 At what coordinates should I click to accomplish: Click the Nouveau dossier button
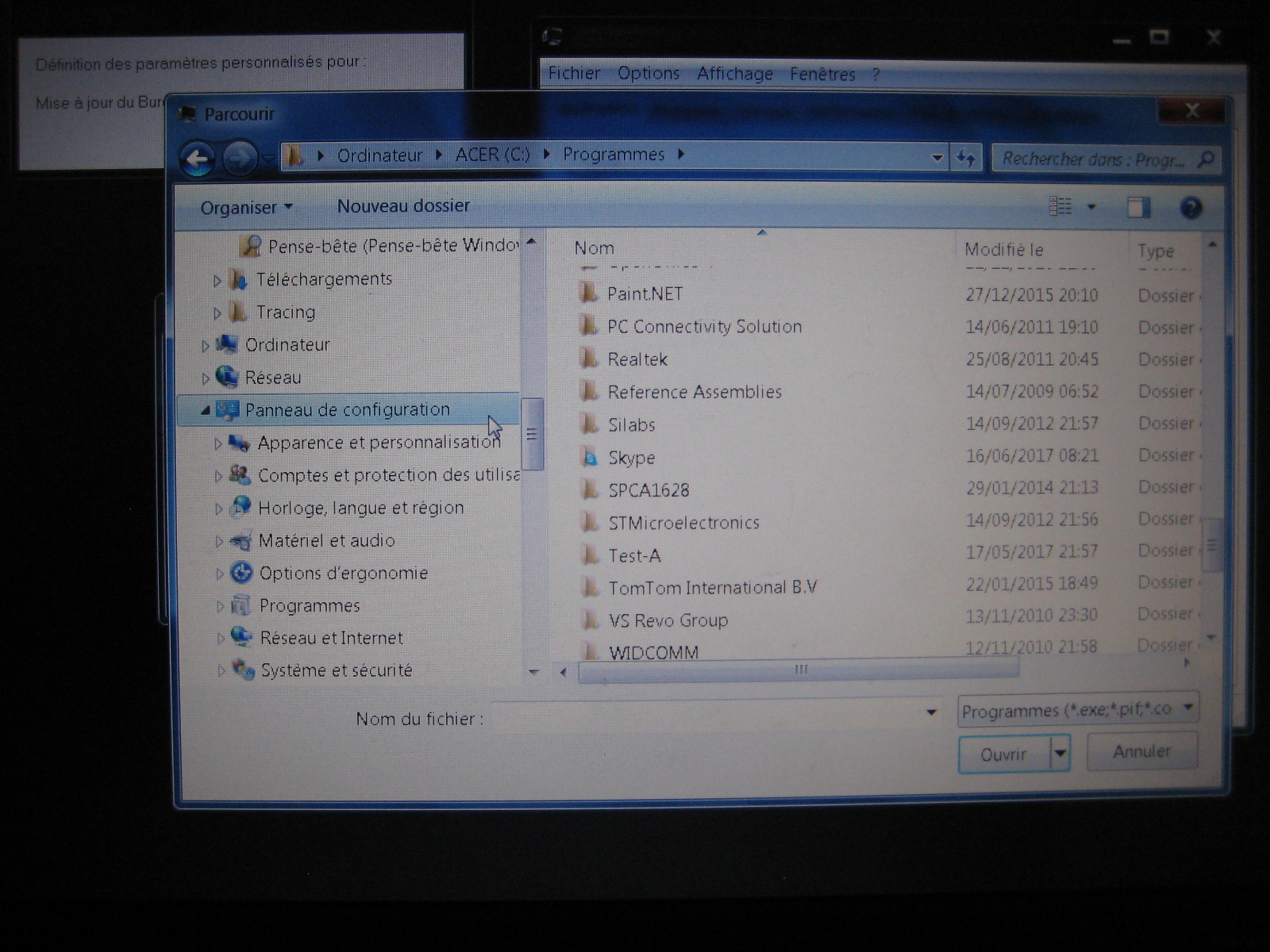tap(403, 206)
